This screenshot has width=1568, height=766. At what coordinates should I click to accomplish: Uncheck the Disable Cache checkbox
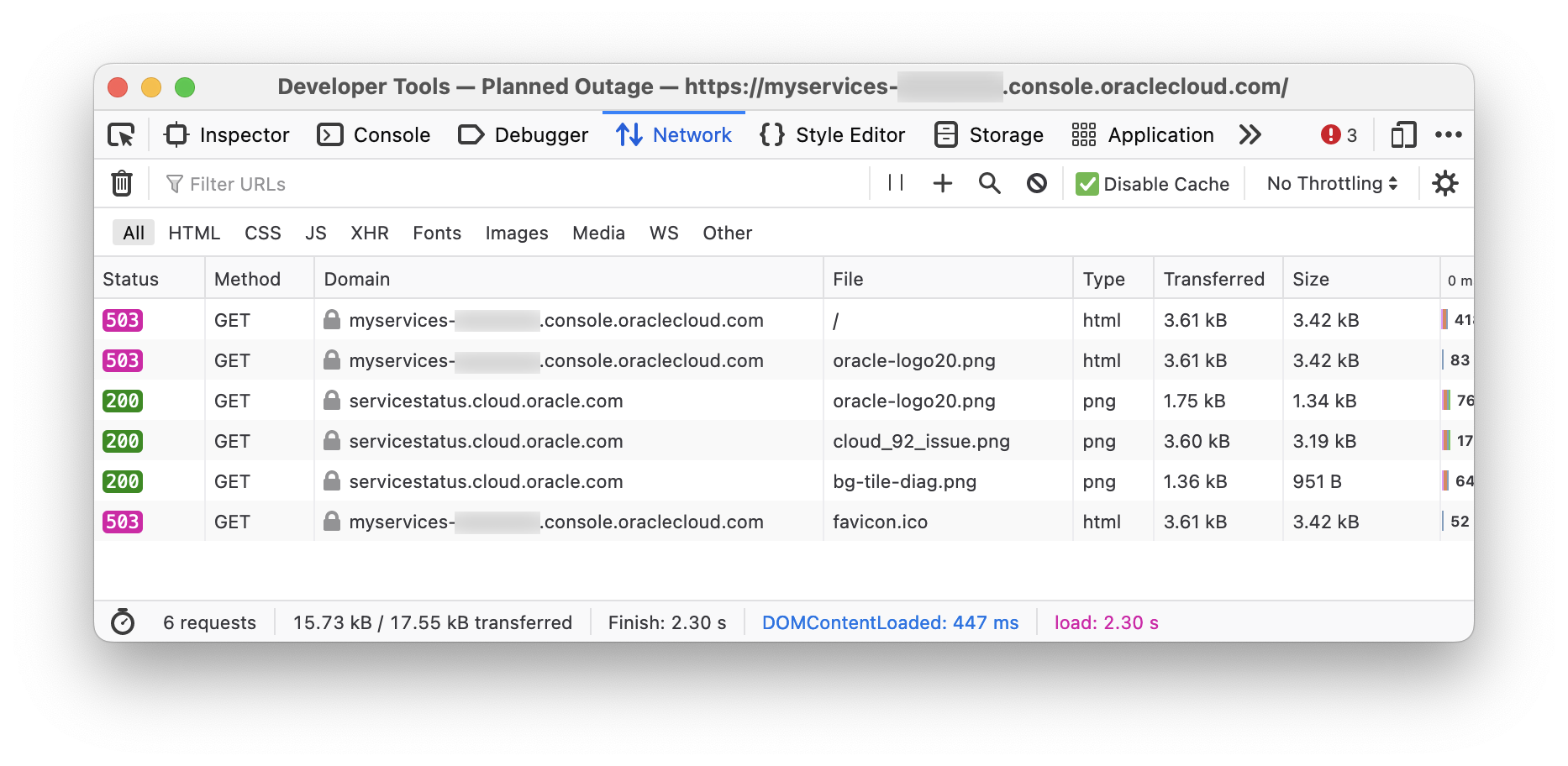click(x=1087, y=184)
